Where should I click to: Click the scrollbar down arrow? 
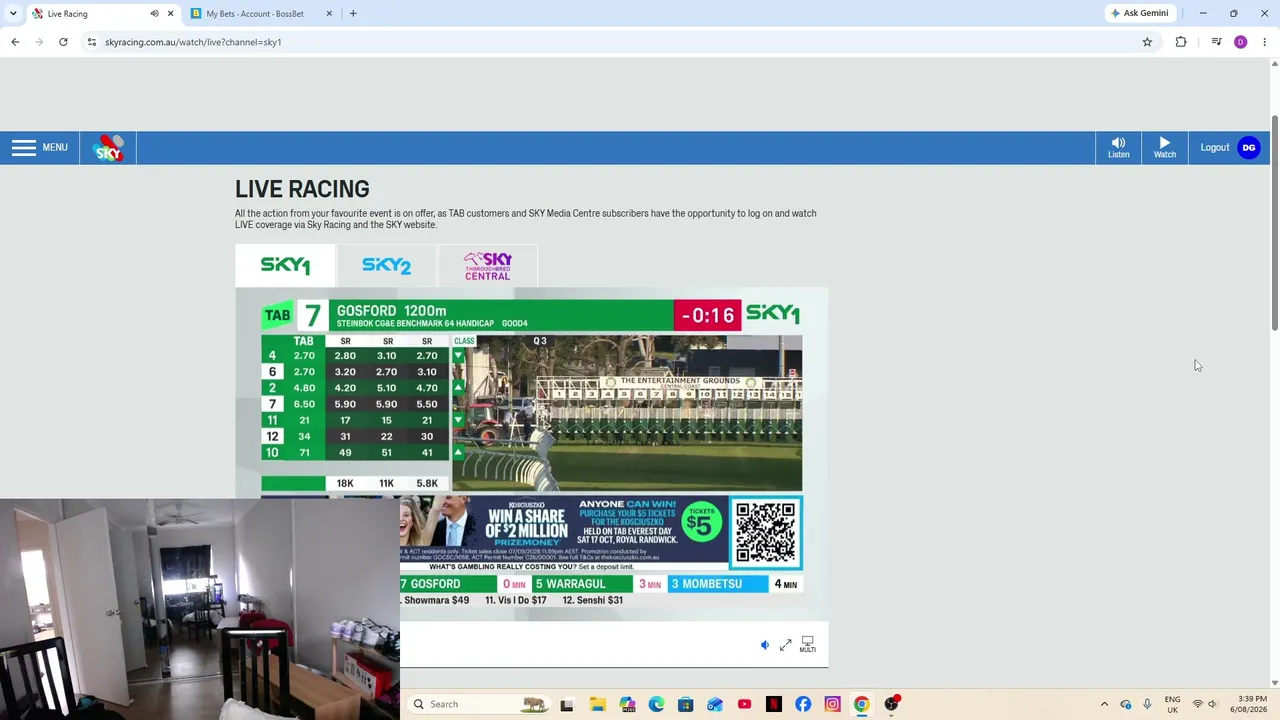tap(1274, 683)
